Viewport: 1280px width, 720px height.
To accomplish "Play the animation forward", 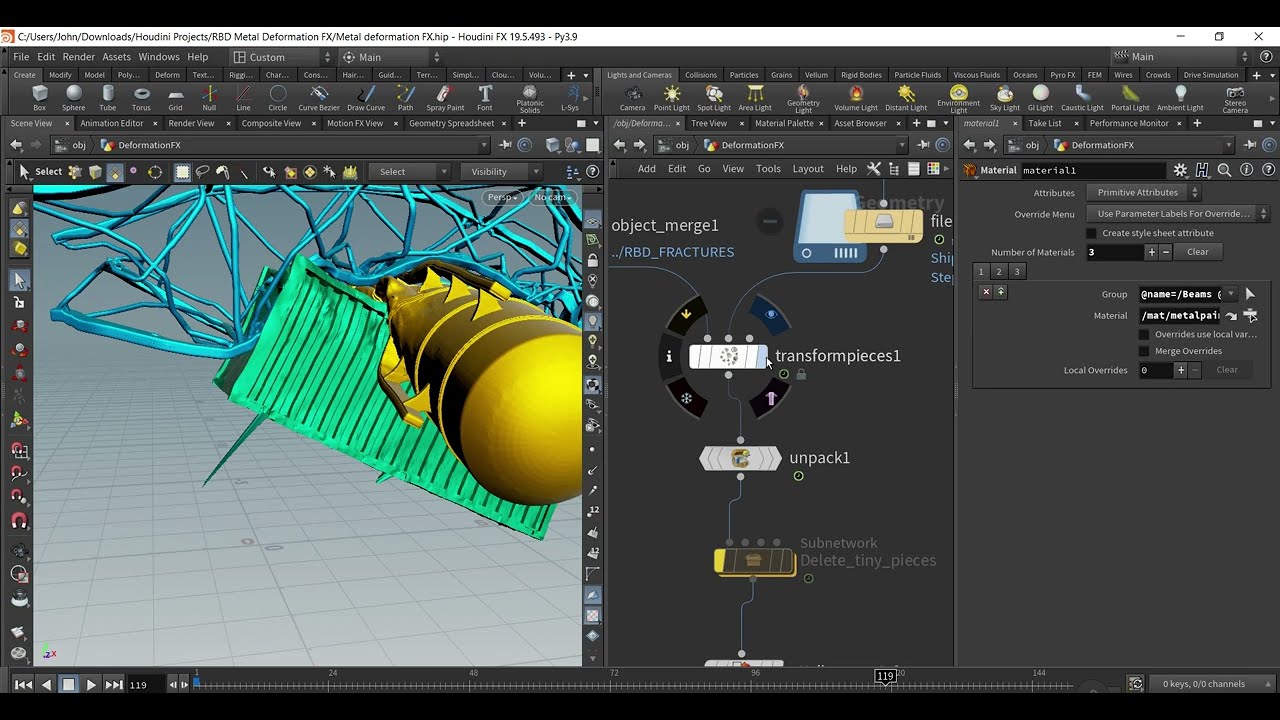I will point(91,685).
